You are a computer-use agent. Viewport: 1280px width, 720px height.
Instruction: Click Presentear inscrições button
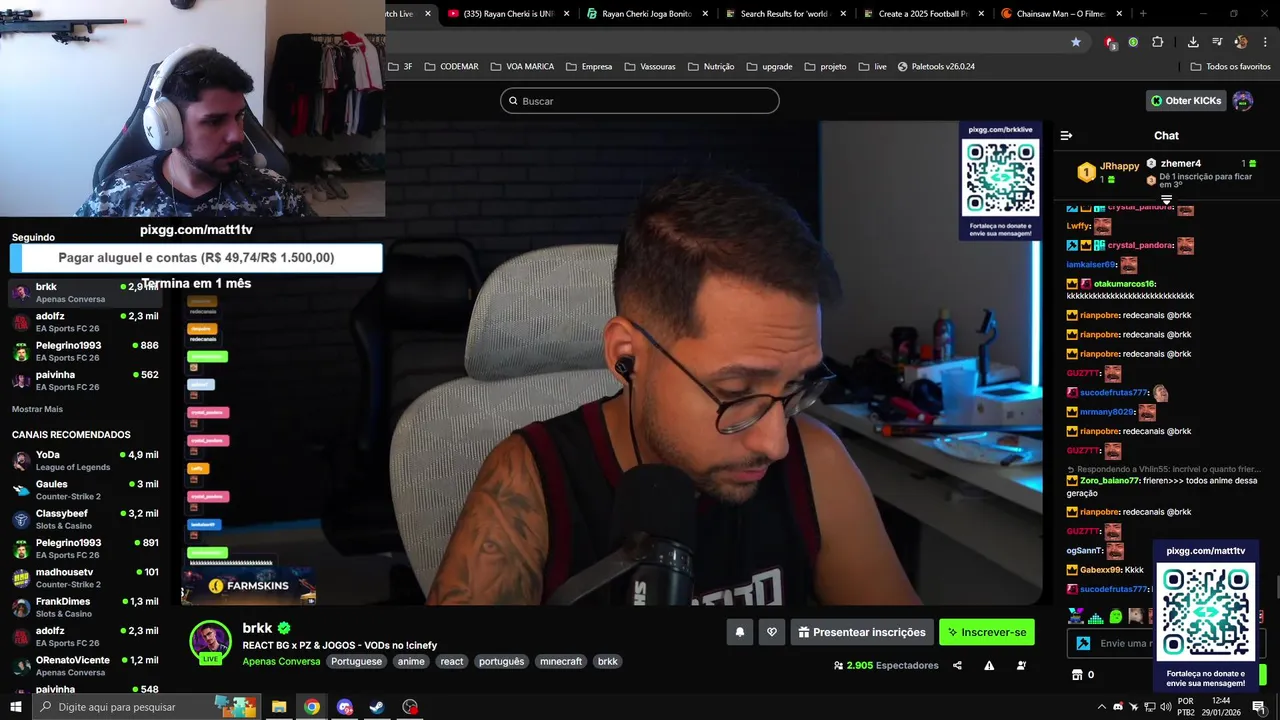point(861,632)
